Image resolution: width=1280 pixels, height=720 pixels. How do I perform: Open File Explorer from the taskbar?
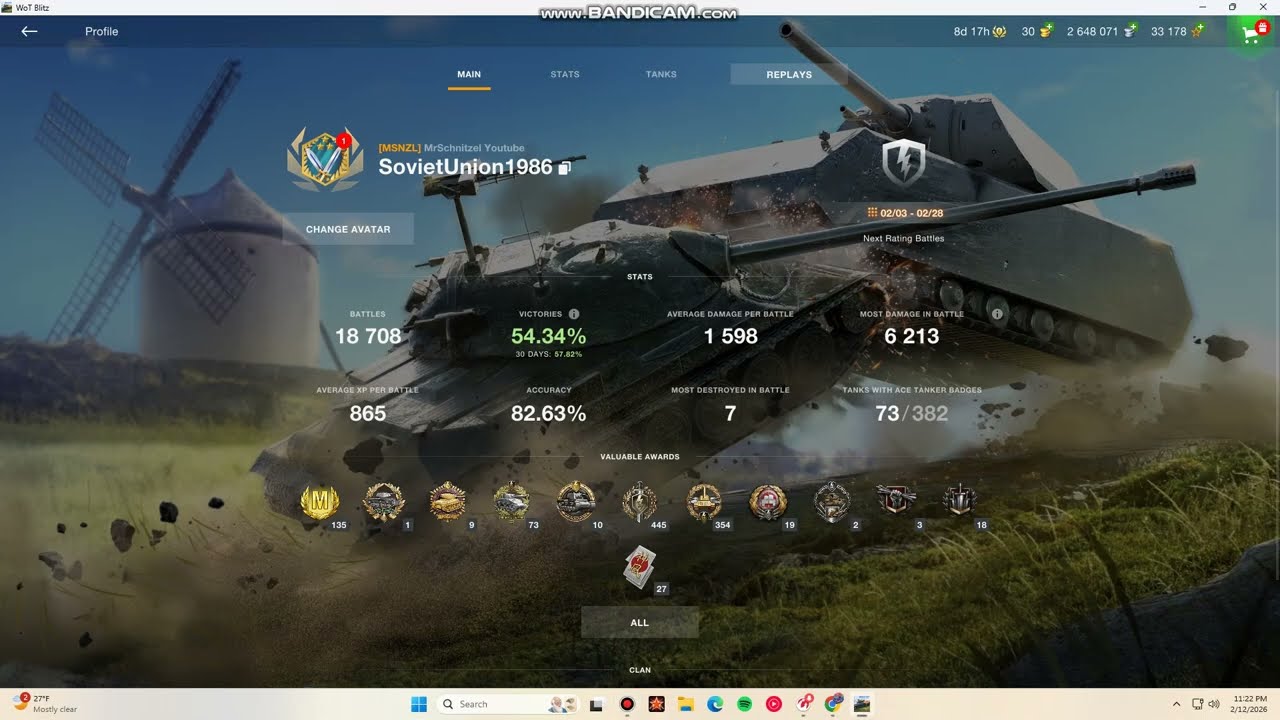[x=685, y=704]
